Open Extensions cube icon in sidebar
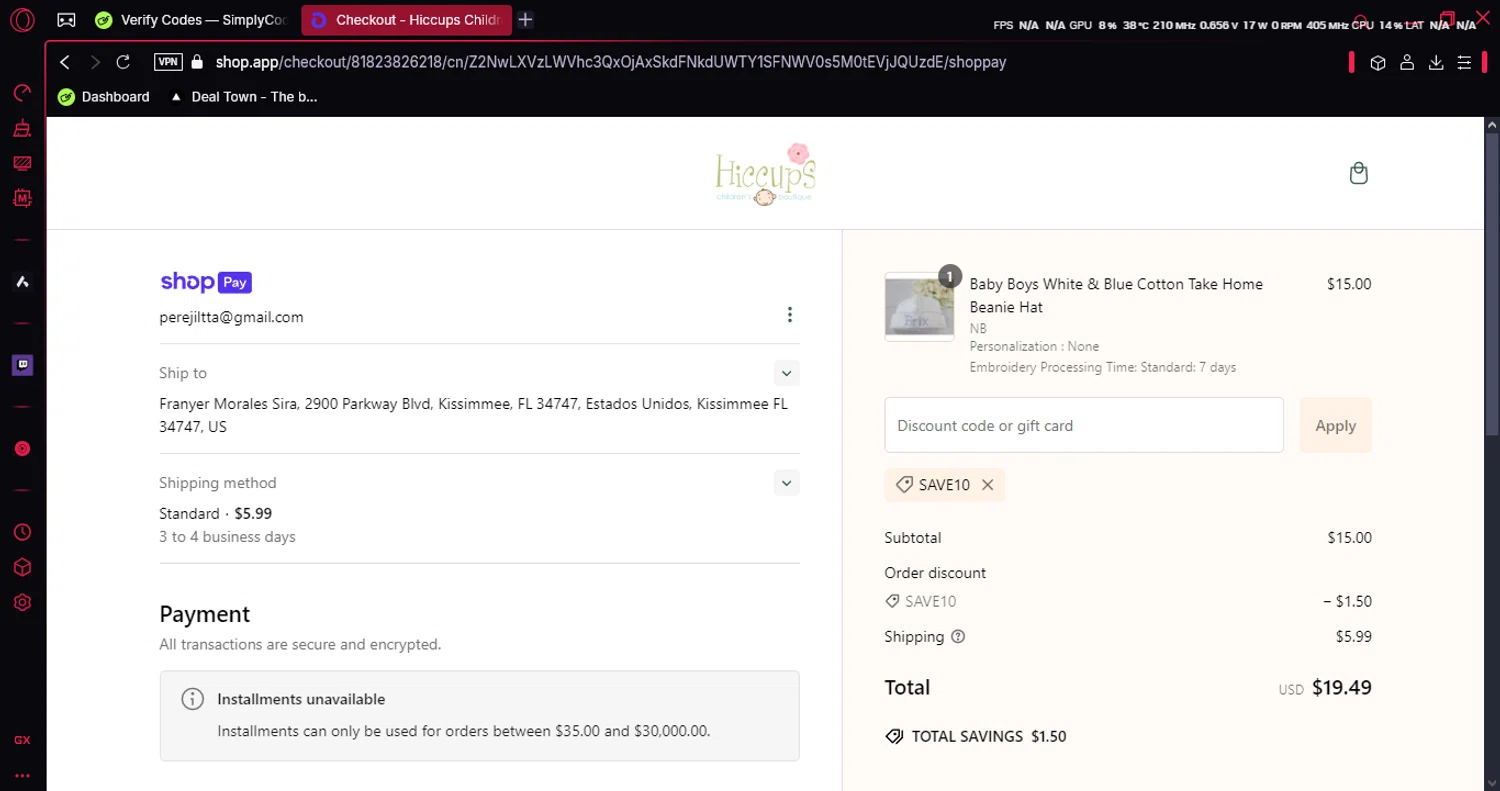The height and width of the screenshot is (791, 1500). click(x=22, y=567)
